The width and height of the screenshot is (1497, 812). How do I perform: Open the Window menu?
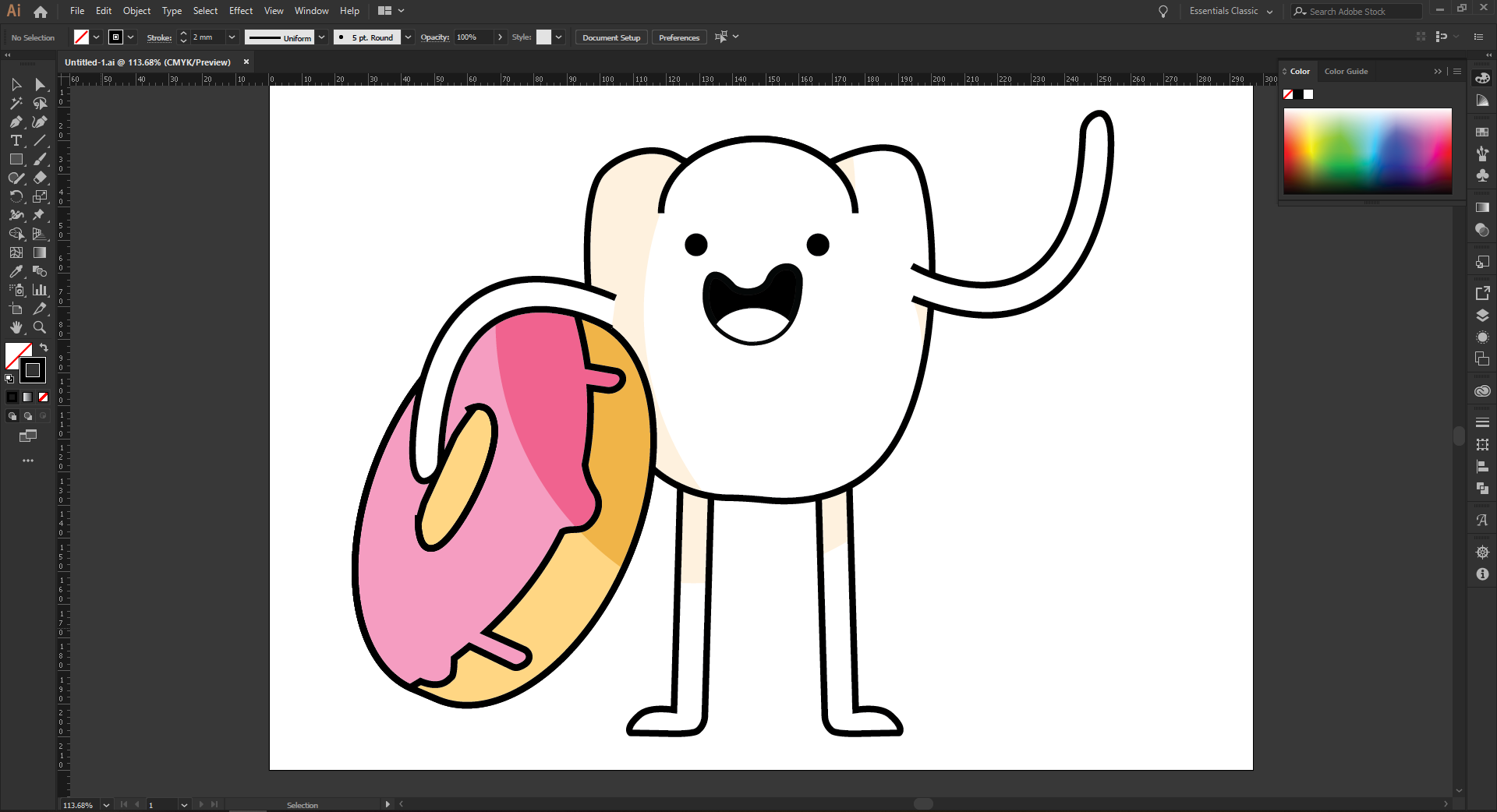tap(311, 11)
